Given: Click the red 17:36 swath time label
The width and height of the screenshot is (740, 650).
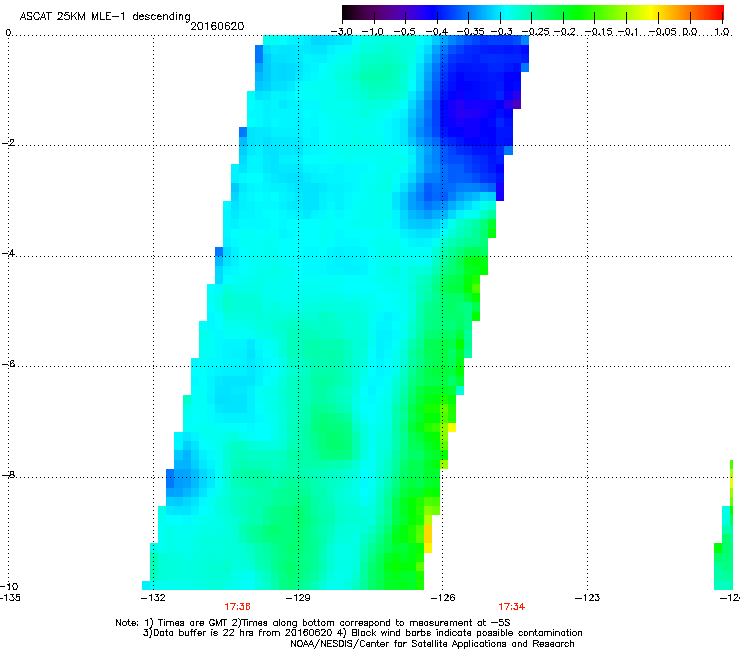Looking at the screenshot, I should click(x=237, y=607).
